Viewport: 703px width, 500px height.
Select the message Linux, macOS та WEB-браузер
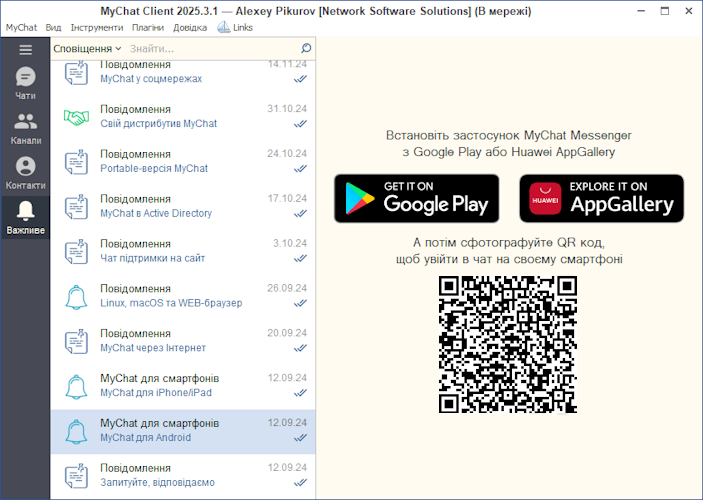(x=183, y=297)
